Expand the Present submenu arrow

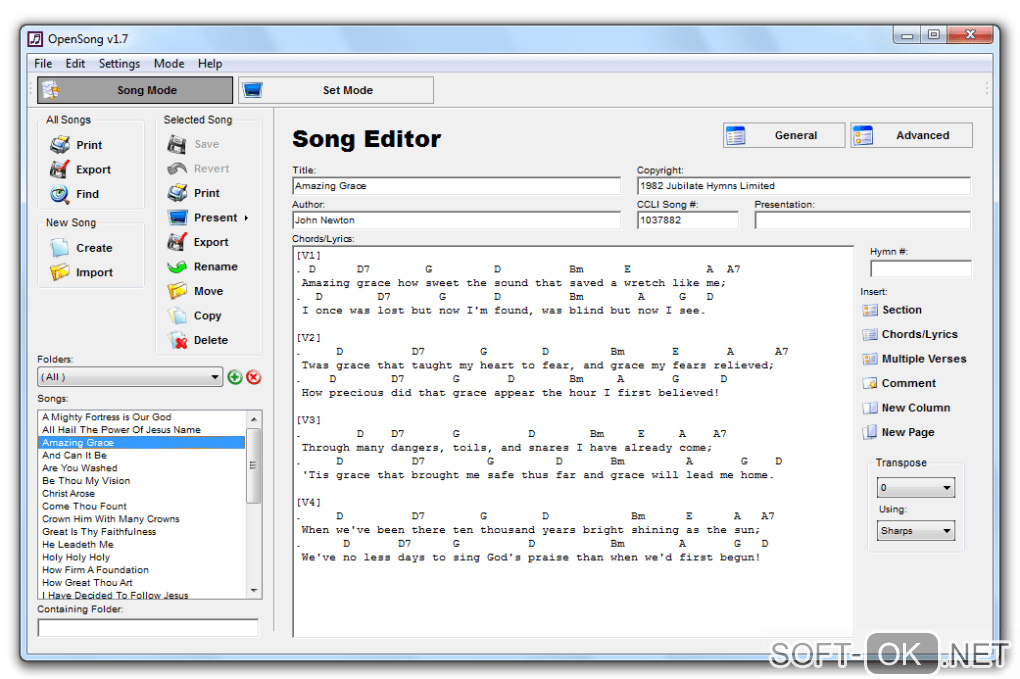pyautogui.click(x=247, y=218)
